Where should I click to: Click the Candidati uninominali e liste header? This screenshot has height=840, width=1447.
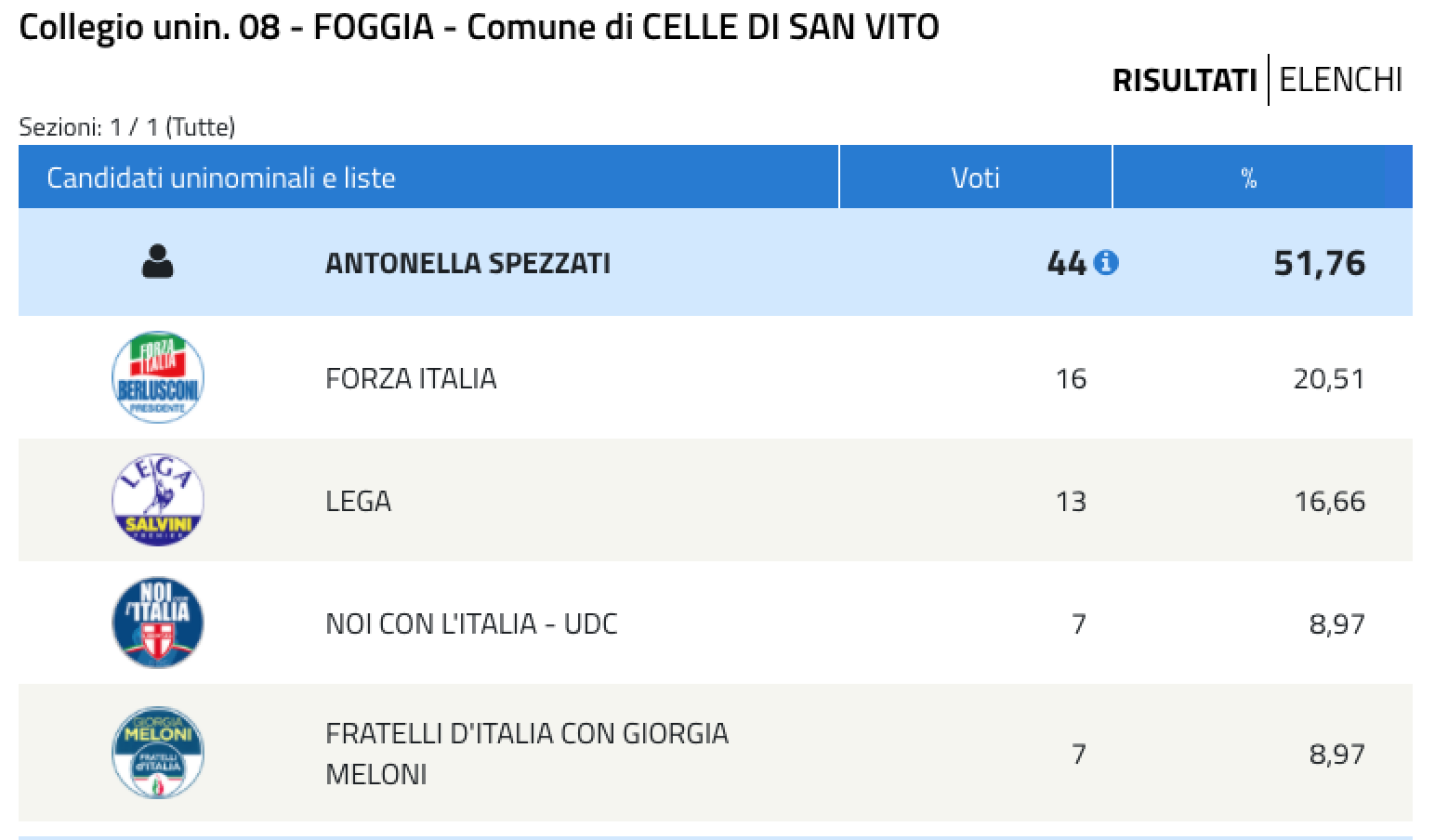click(x=221, y=179)
